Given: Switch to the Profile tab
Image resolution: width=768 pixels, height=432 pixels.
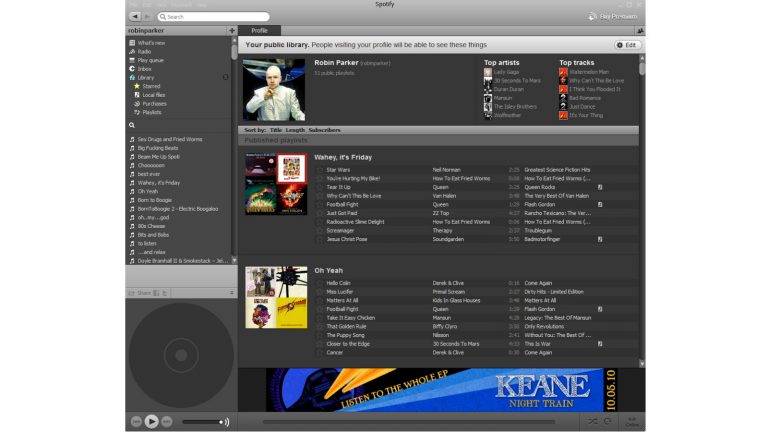Looking at the screenshot, I should tap(259, 31).
